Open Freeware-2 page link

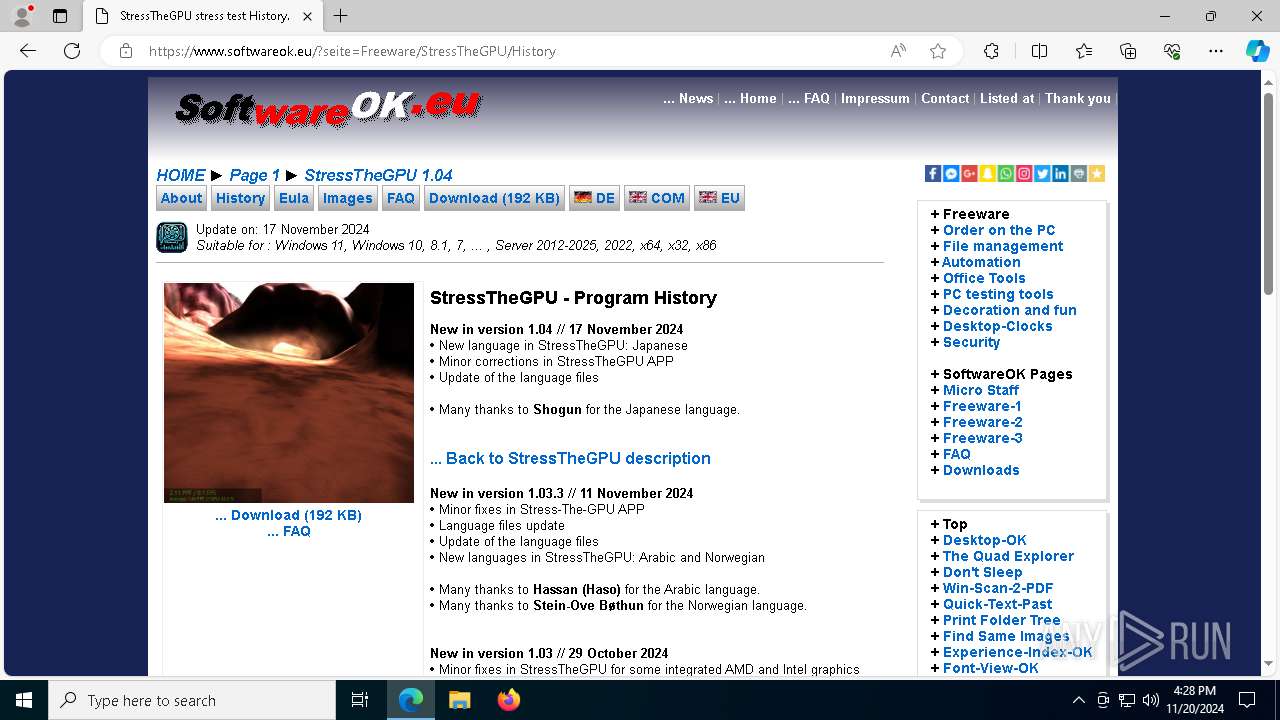[x=983, y=422]
